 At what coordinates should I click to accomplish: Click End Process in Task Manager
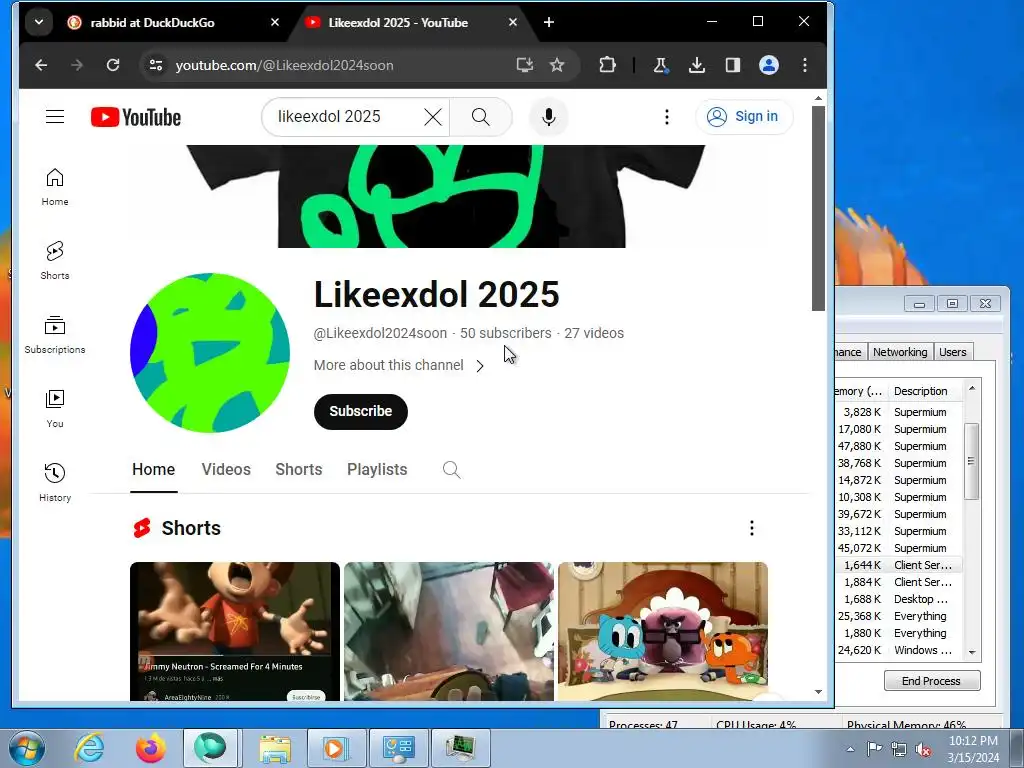coord(932,680)
